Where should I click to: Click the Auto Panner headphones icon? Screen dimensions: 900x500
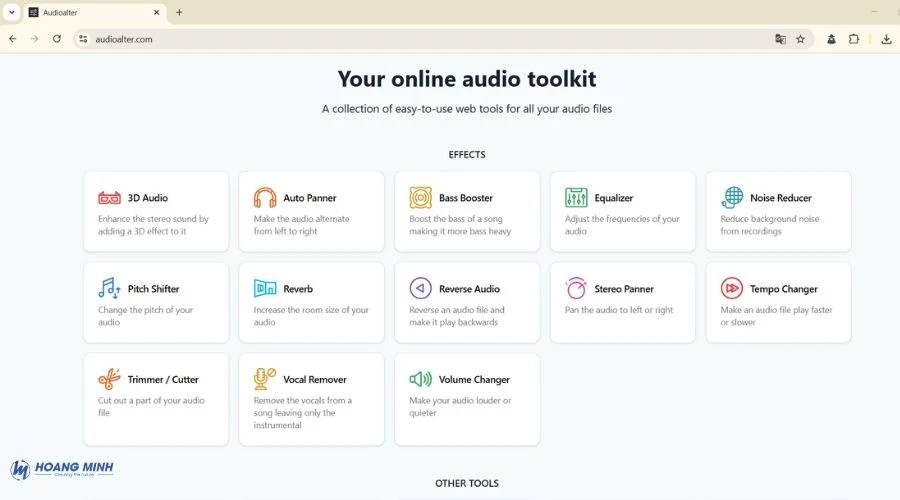point(265,197)
